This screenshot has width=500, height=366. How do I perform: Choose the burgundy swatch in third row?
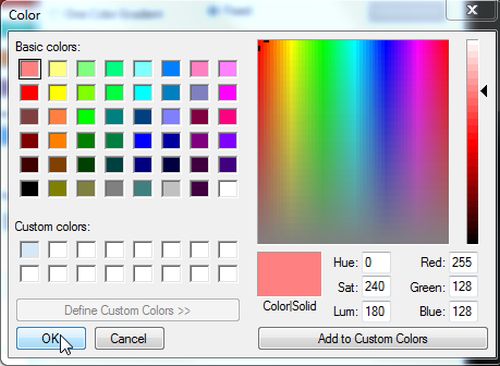[x=199, y=117]
